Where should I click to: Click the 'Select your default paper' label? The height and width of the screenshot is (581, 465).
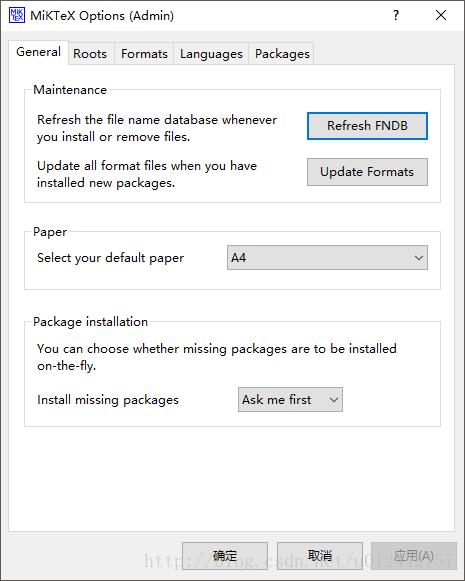point(110,258)
